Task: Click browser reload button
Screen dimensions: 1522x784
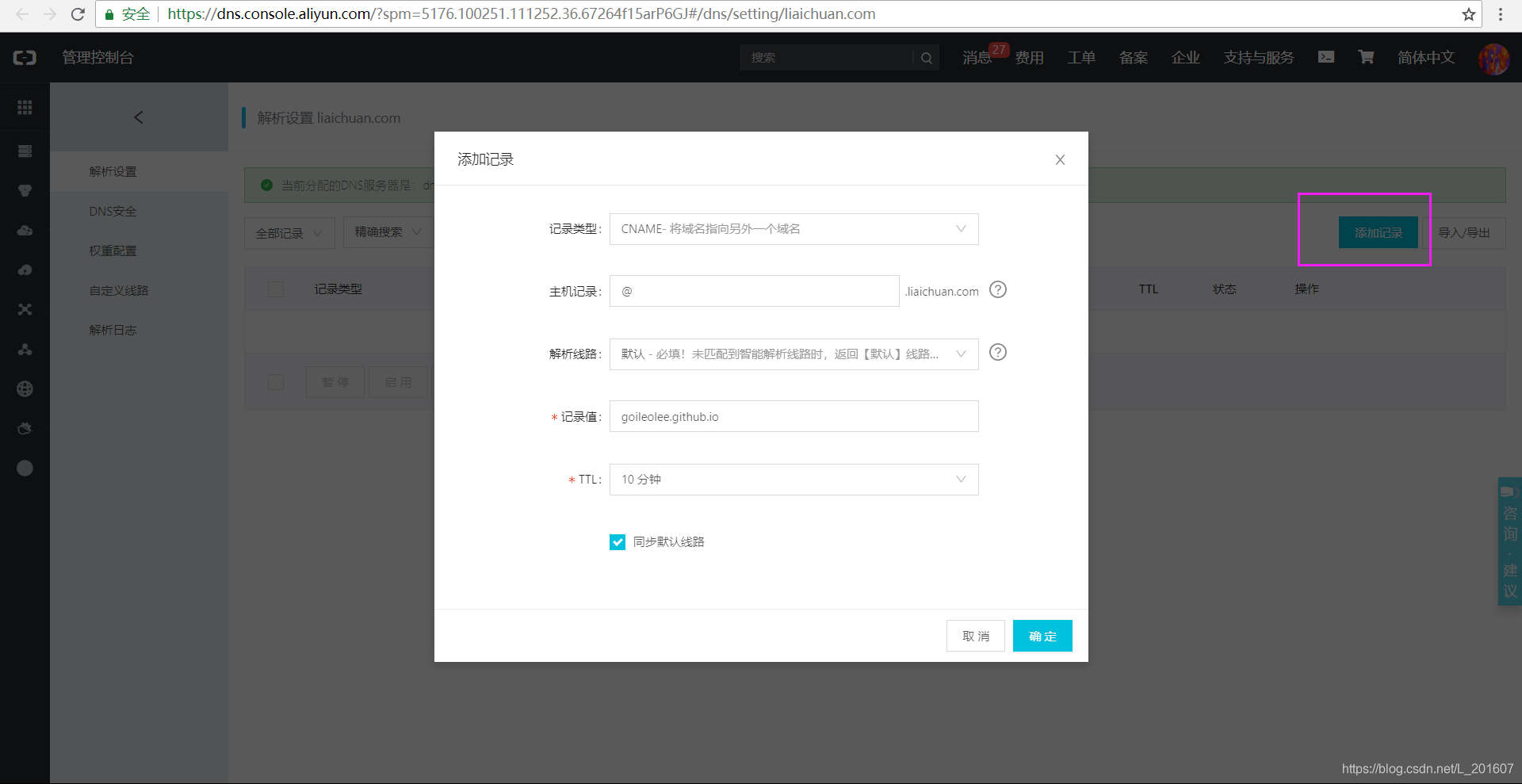Action: [x=78, y=14]
